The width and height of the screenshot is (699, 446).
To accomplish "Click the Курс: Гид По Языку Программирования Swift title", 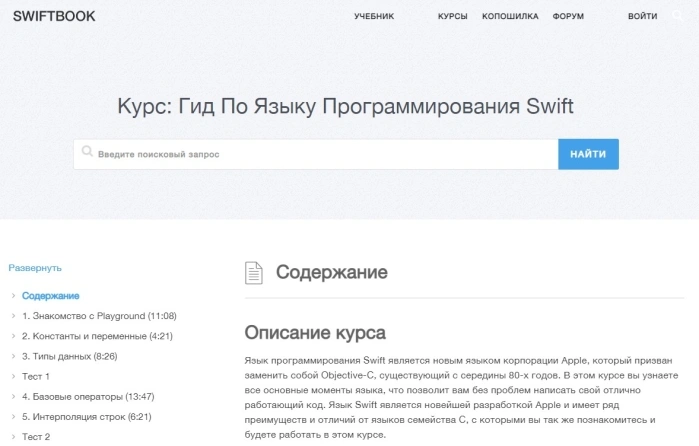I will point(345,107).
